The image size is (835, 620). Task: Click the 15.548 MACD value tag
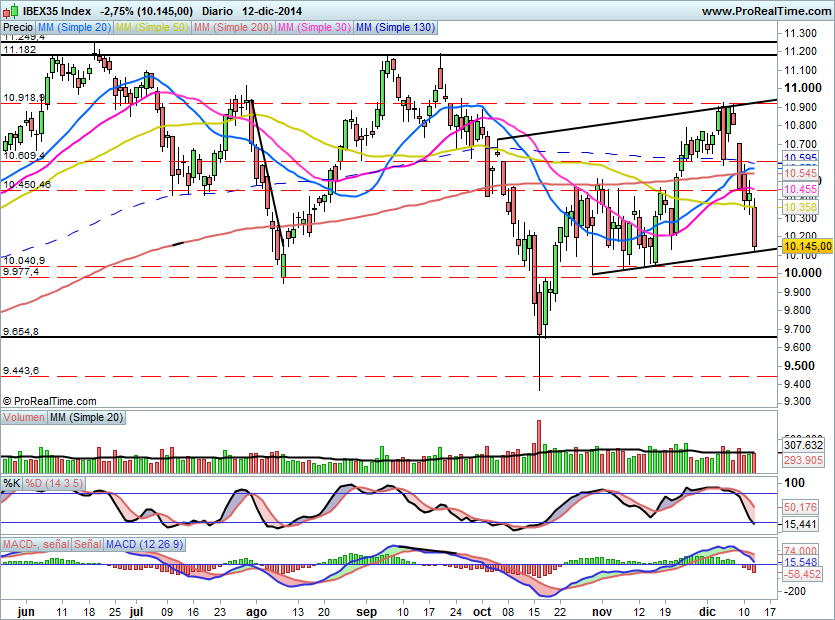pyautogui.click(x=800, y=562)
